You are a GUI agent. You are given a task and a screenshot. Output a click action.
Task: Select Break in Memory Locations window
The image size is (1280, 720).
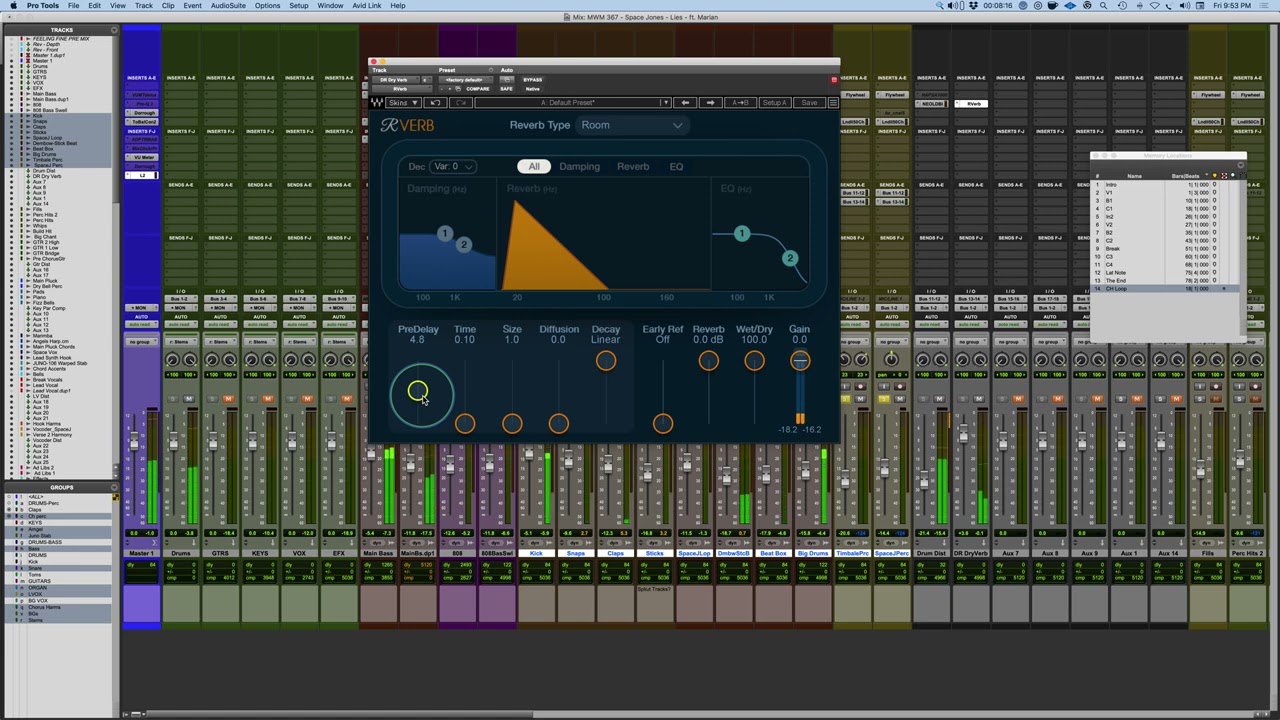click(x=1164, y=249)
